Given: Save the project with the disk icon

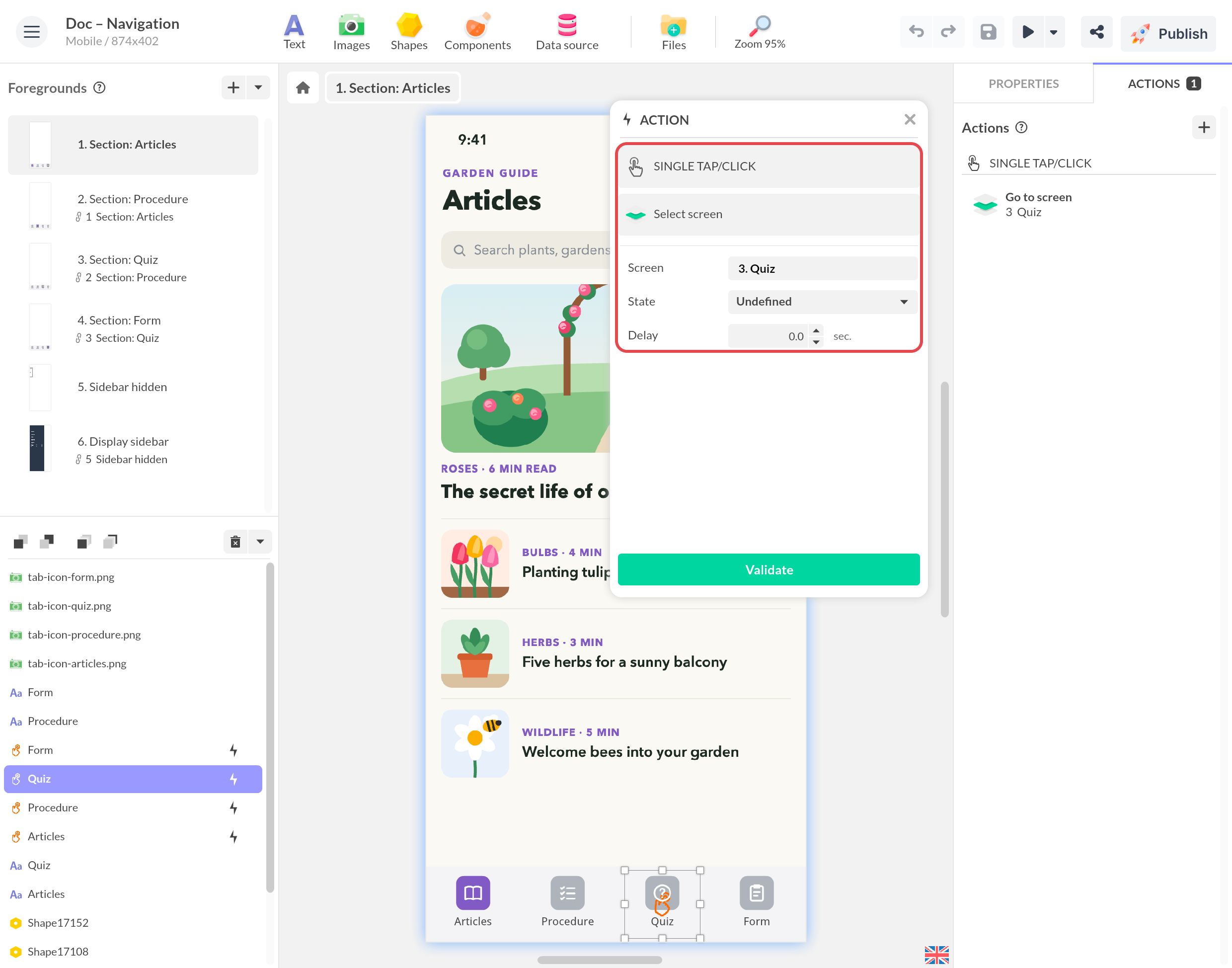Looking at the screenshot, I should click(988, 32).
